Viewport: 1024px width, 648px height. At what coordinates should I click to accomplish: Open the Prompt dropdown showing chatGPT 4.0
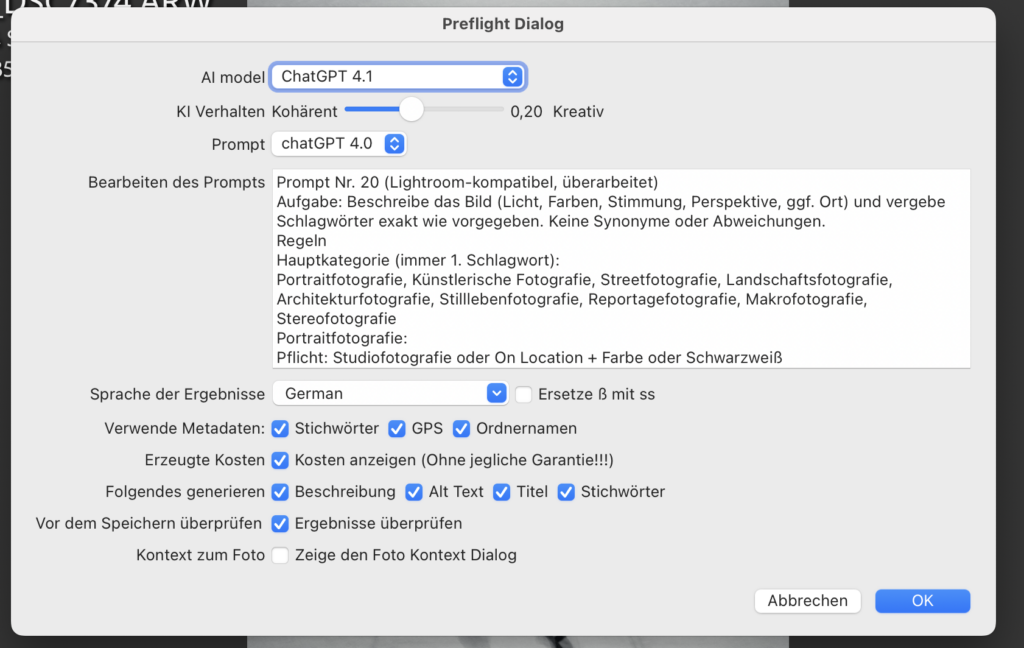(x=339, y=144)
